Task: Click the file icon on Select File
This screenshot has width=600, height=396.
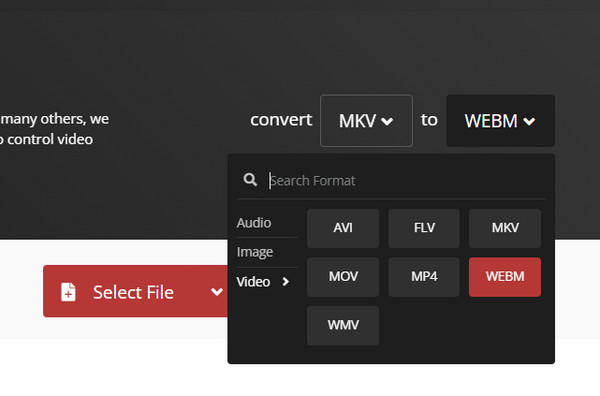Action: 68,292
